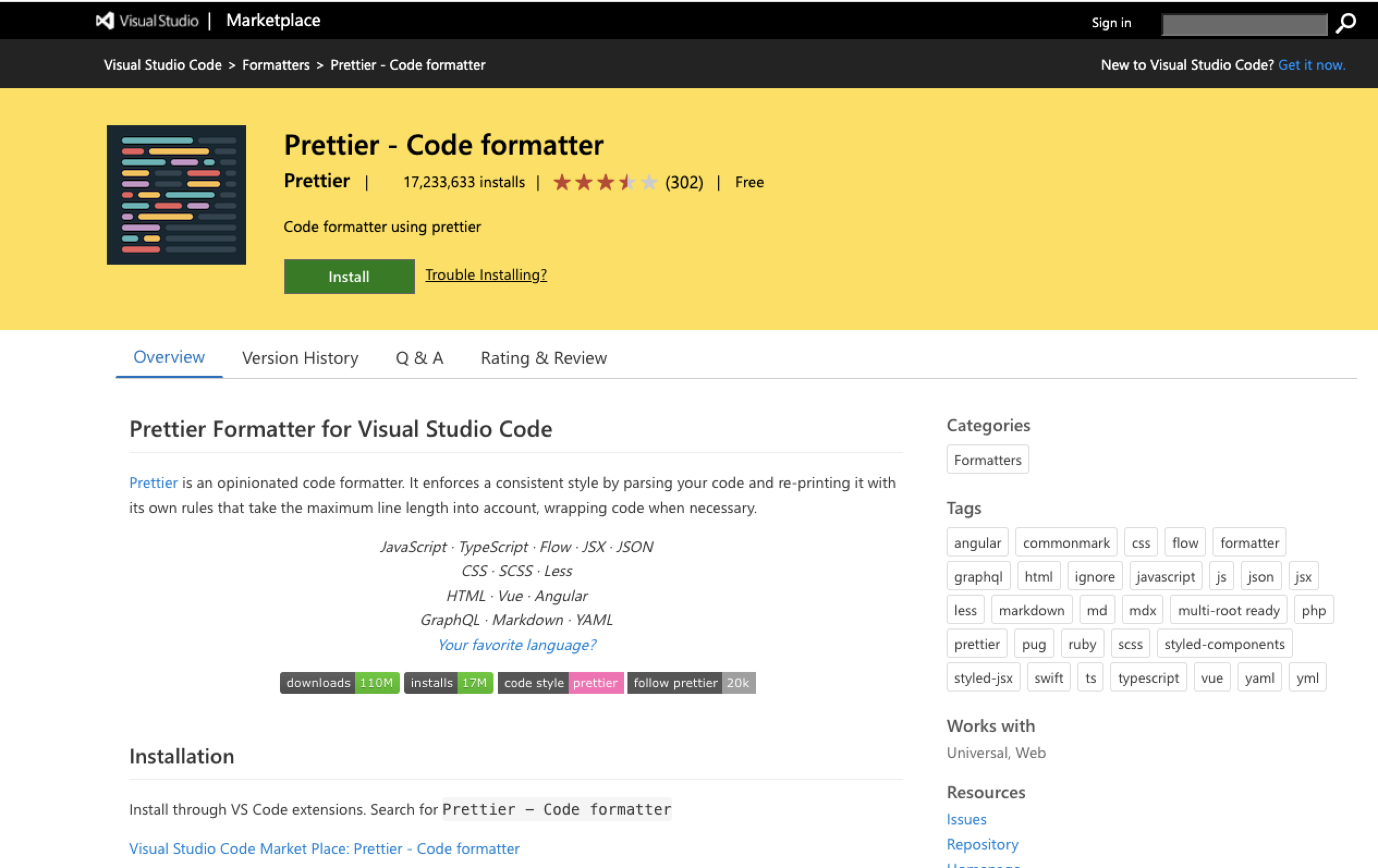Image resolution: width=1378 pixels, height=868 pixels.
Task: Select the Formatters category chip
Action: point(987,460)
